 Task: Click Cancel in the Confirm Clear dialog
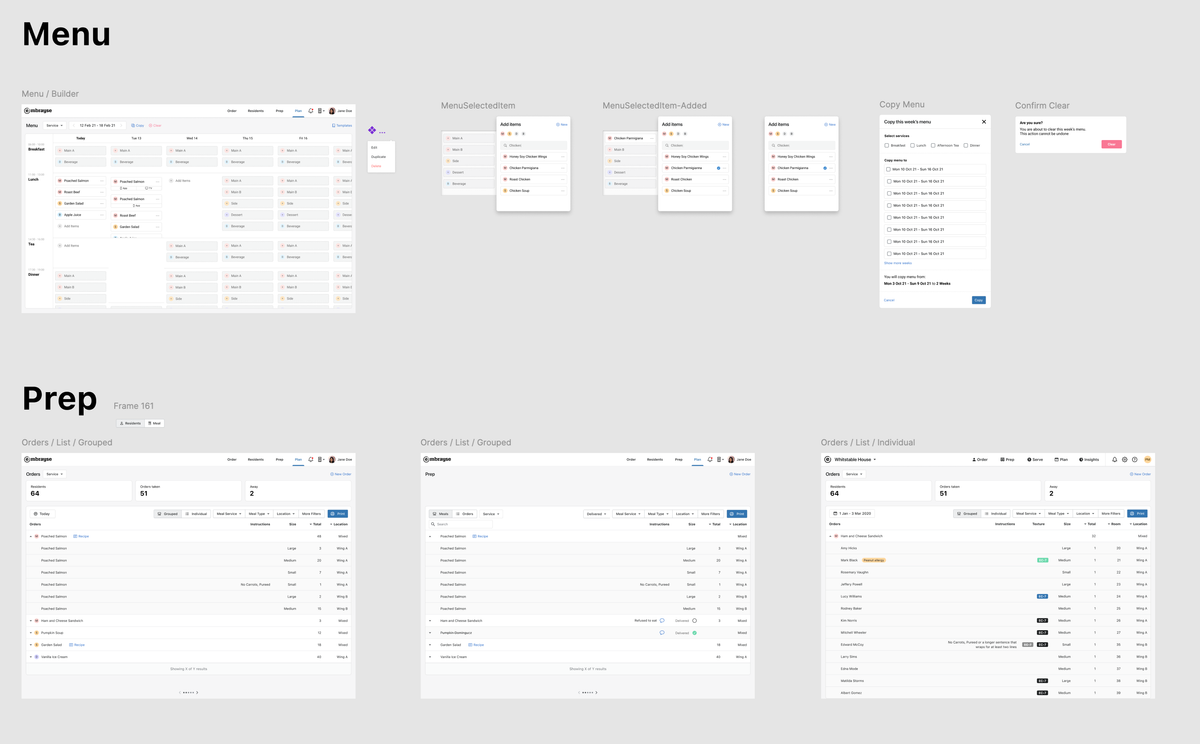1025,144
